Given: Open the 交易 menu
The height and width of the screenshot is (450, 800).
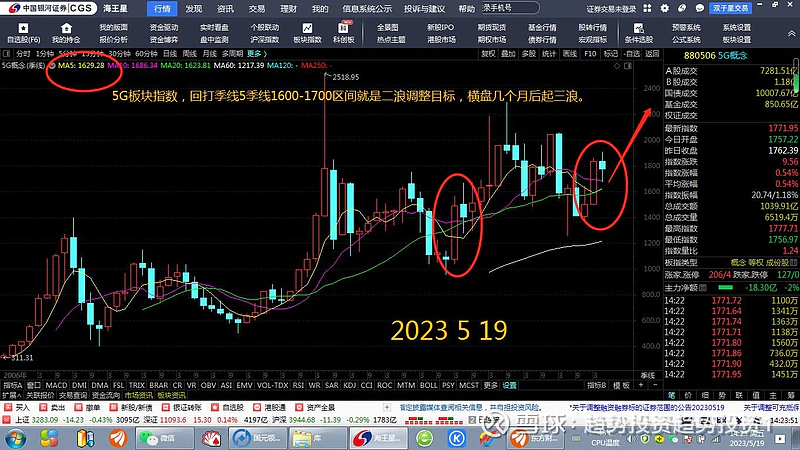Looking at the screenshot, I should tap(257, 9).
